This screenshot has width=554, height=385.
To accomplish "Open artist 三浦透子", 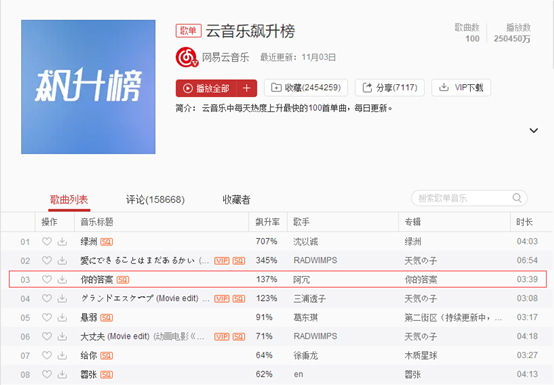I will [310, 299].
